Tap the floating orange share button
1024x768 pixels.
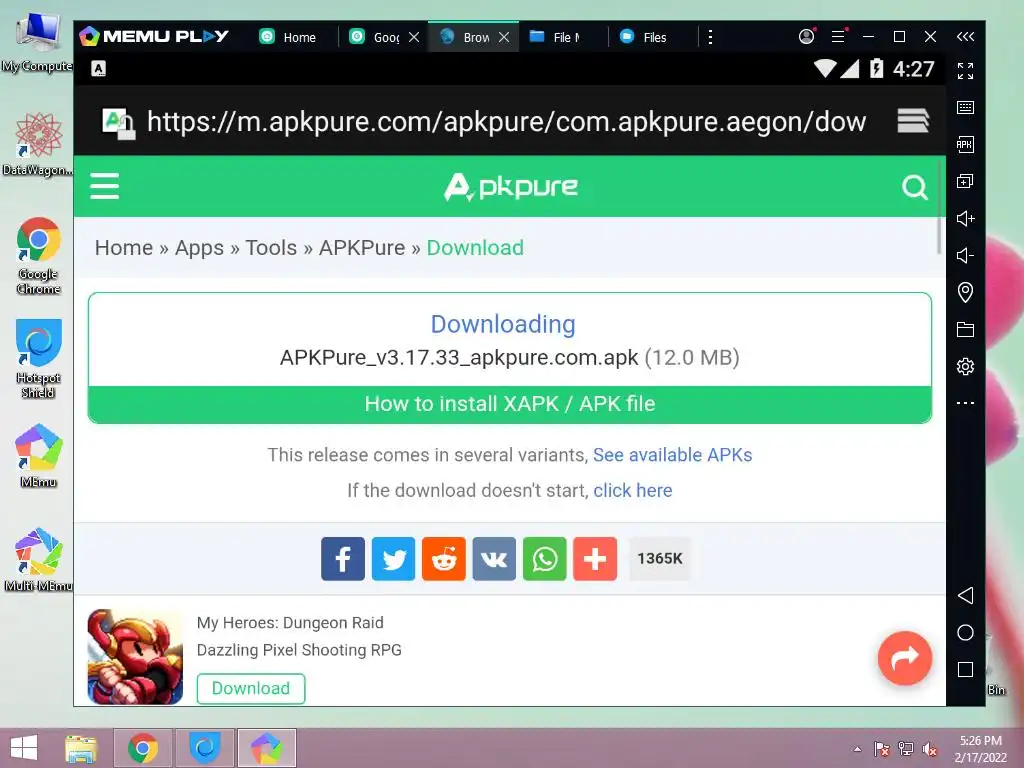pos(904,658)
